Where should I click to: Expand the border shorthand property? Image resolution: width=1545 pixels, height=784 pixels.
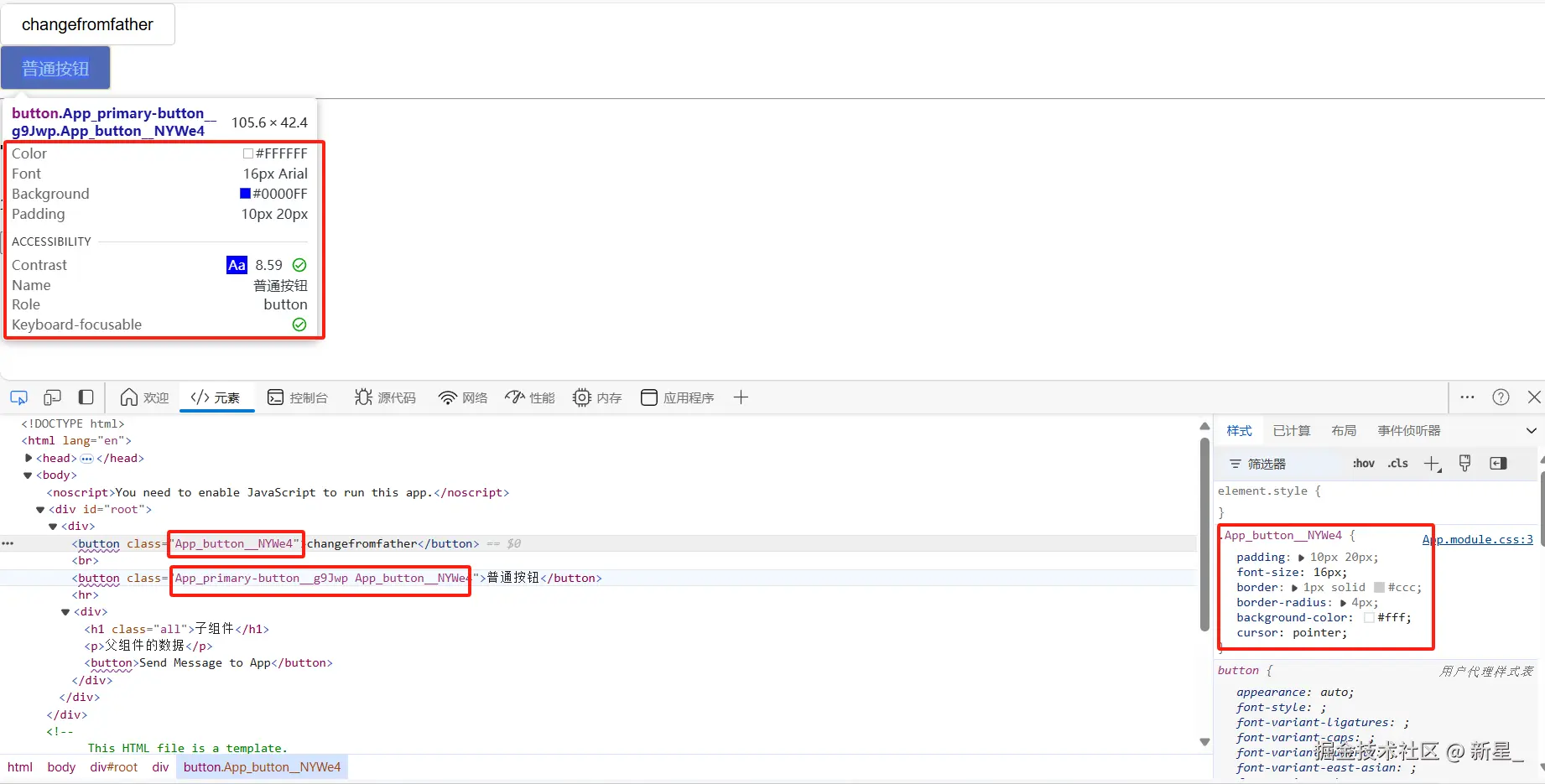pyautogui.click(x=1294, y=588)
